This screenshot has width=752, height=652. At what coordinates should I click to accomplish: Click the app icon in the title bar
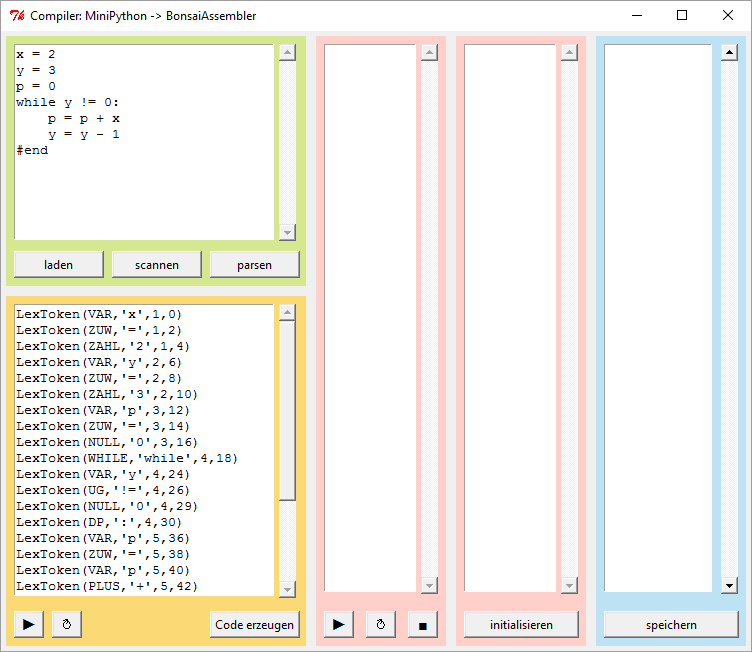tap(16, 16)
